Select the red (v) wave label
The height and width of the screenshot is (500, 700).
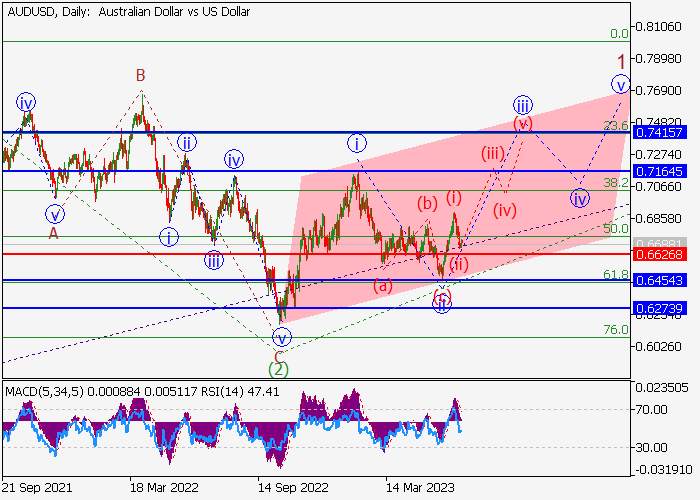[523, 123]
